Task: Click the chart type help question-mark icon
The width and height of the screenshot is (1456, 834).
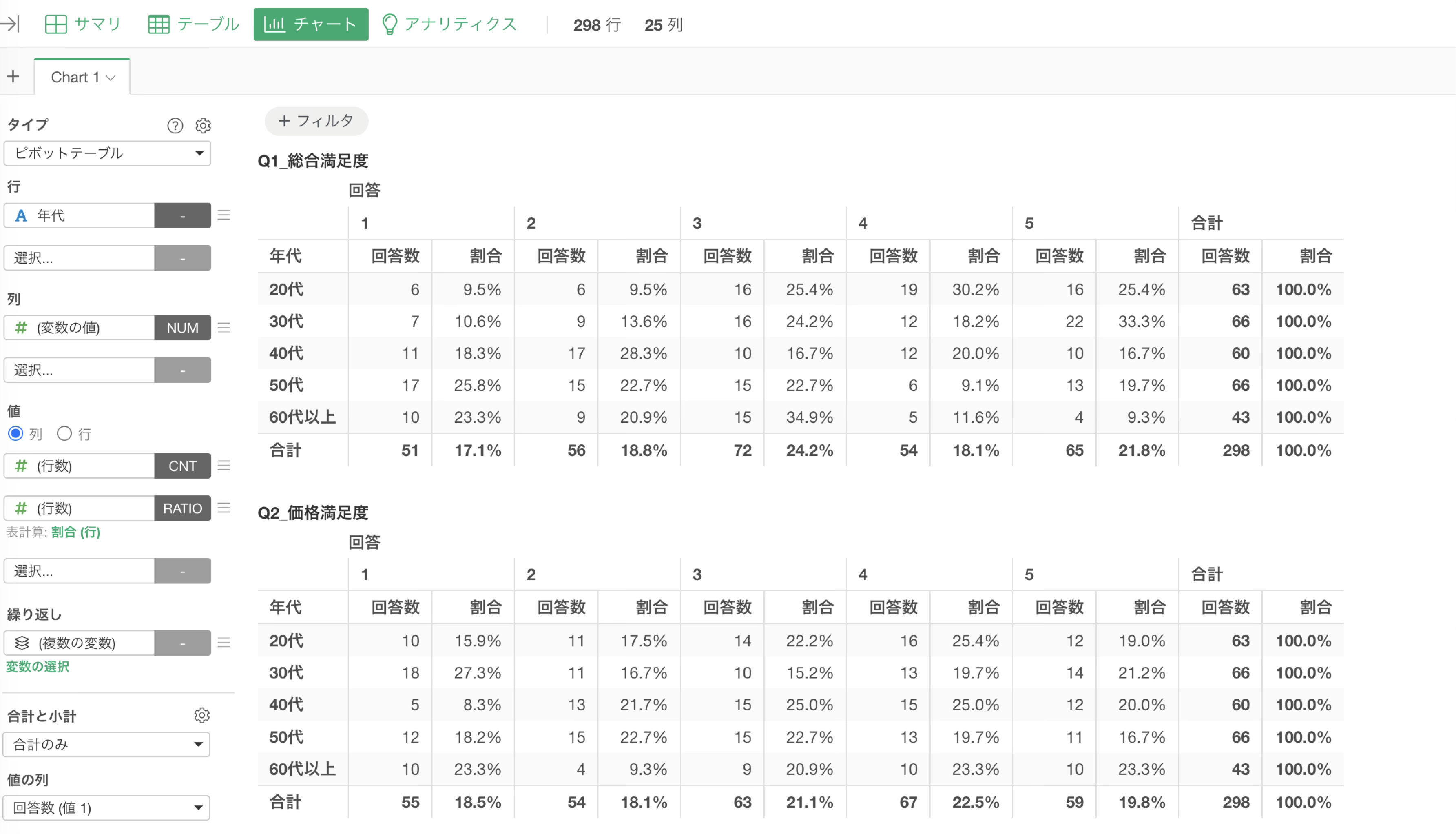Action: pos(175,125)
